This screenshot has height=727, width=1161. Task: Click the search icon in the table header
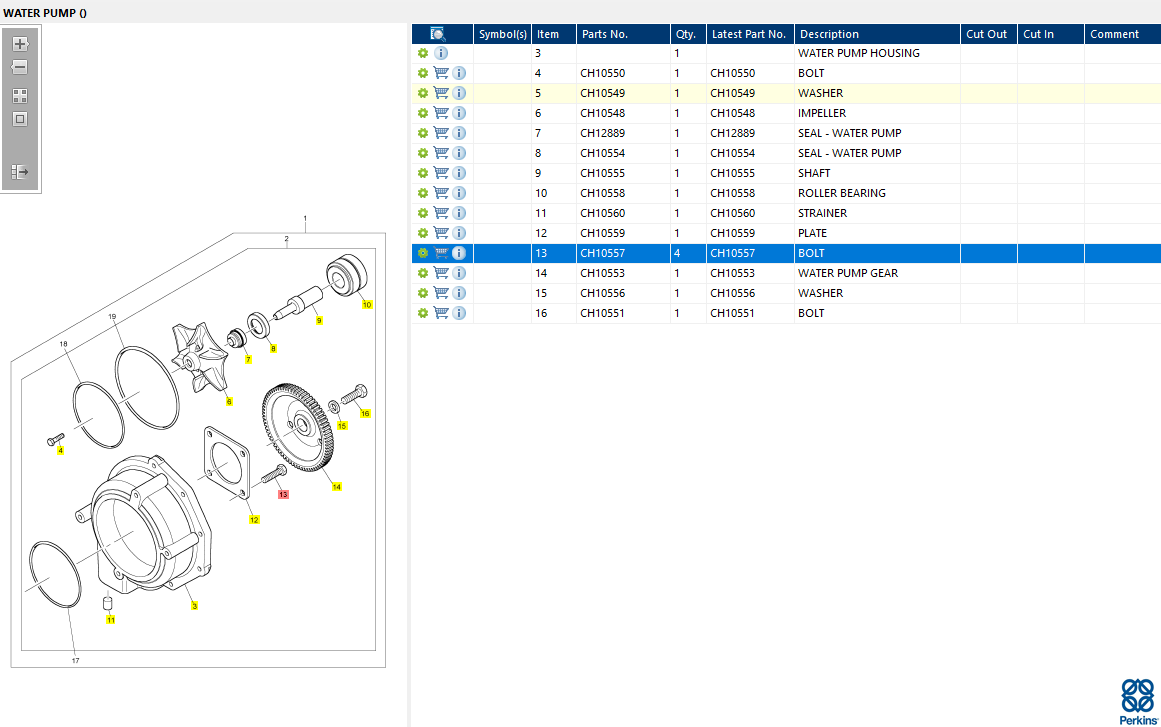pyautogui.click(x=437, y=34)
